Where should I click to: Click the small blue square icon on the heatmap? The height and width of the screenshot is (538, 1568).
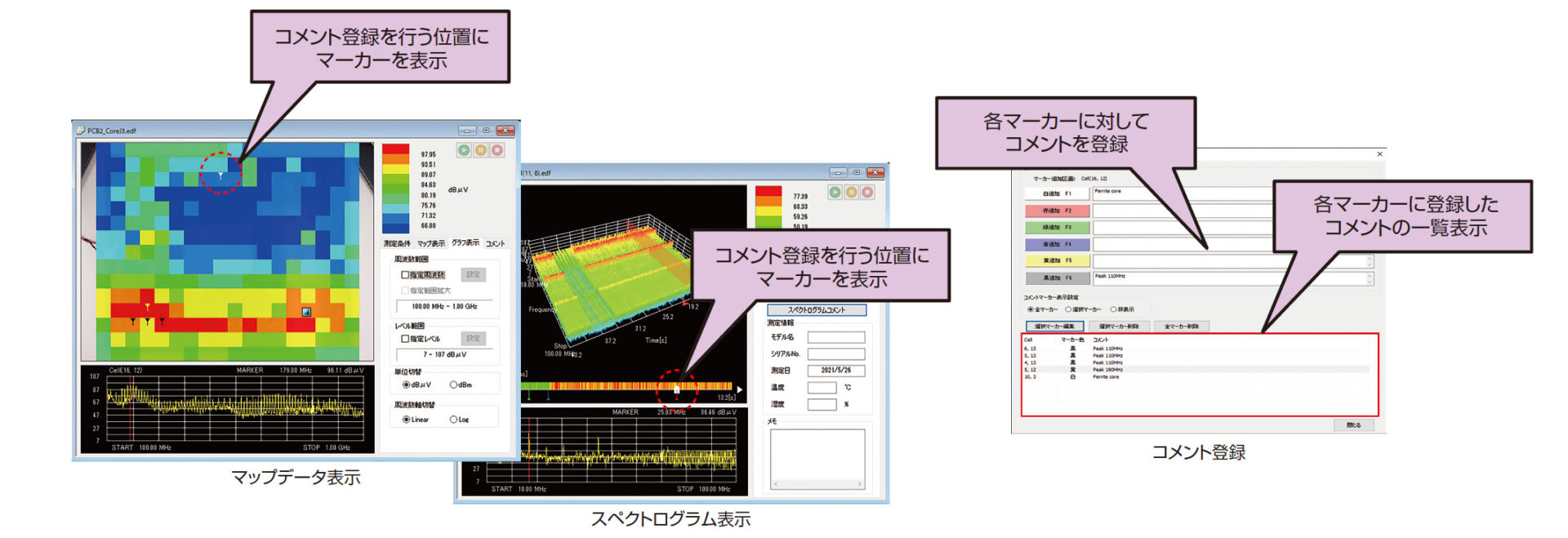tap(306, 312)
